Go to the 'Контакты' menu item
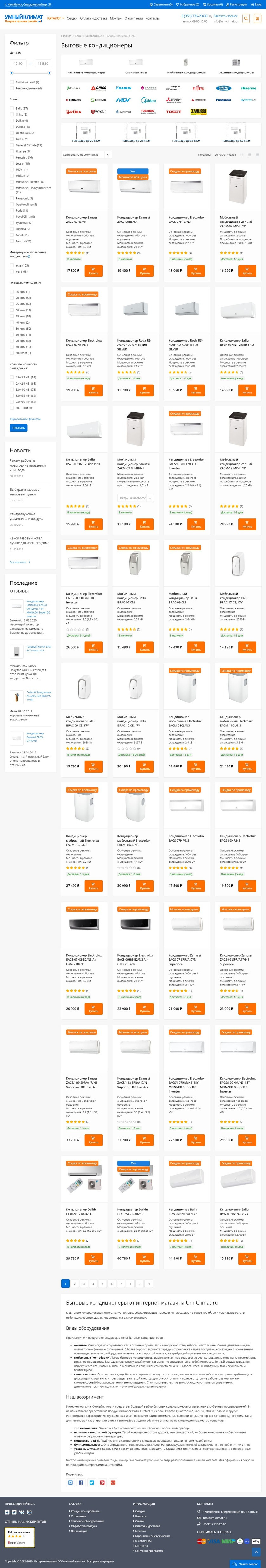 (x=152, y=18)
